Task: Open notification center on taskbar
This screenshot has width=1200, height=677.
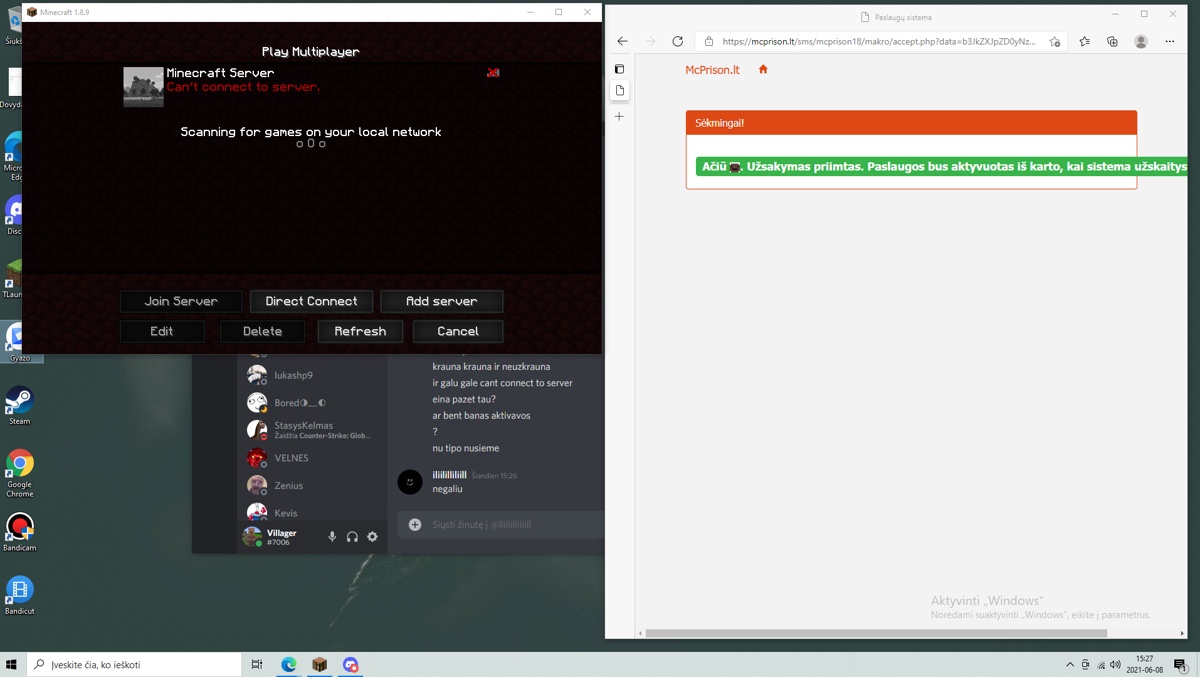Action: click(x=1180, y=665)
